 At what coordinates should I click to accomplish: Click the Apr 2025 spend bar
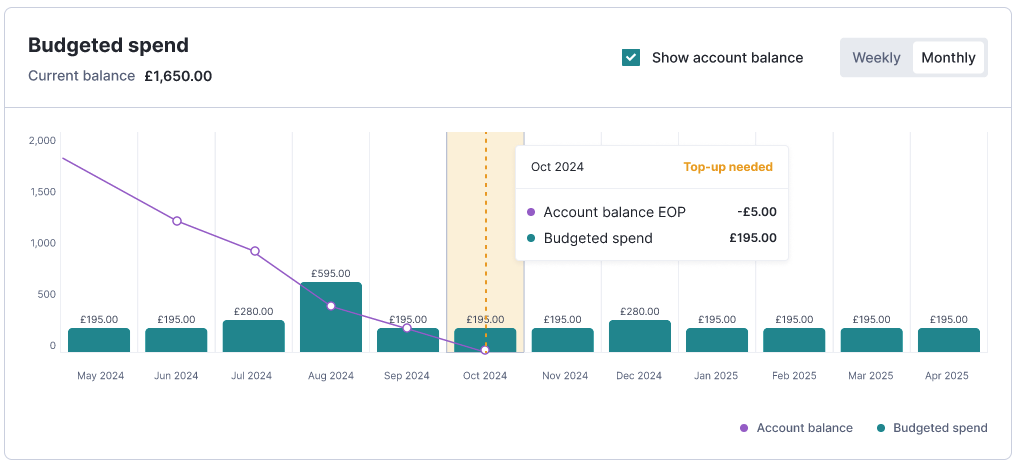tap(949, 340)
